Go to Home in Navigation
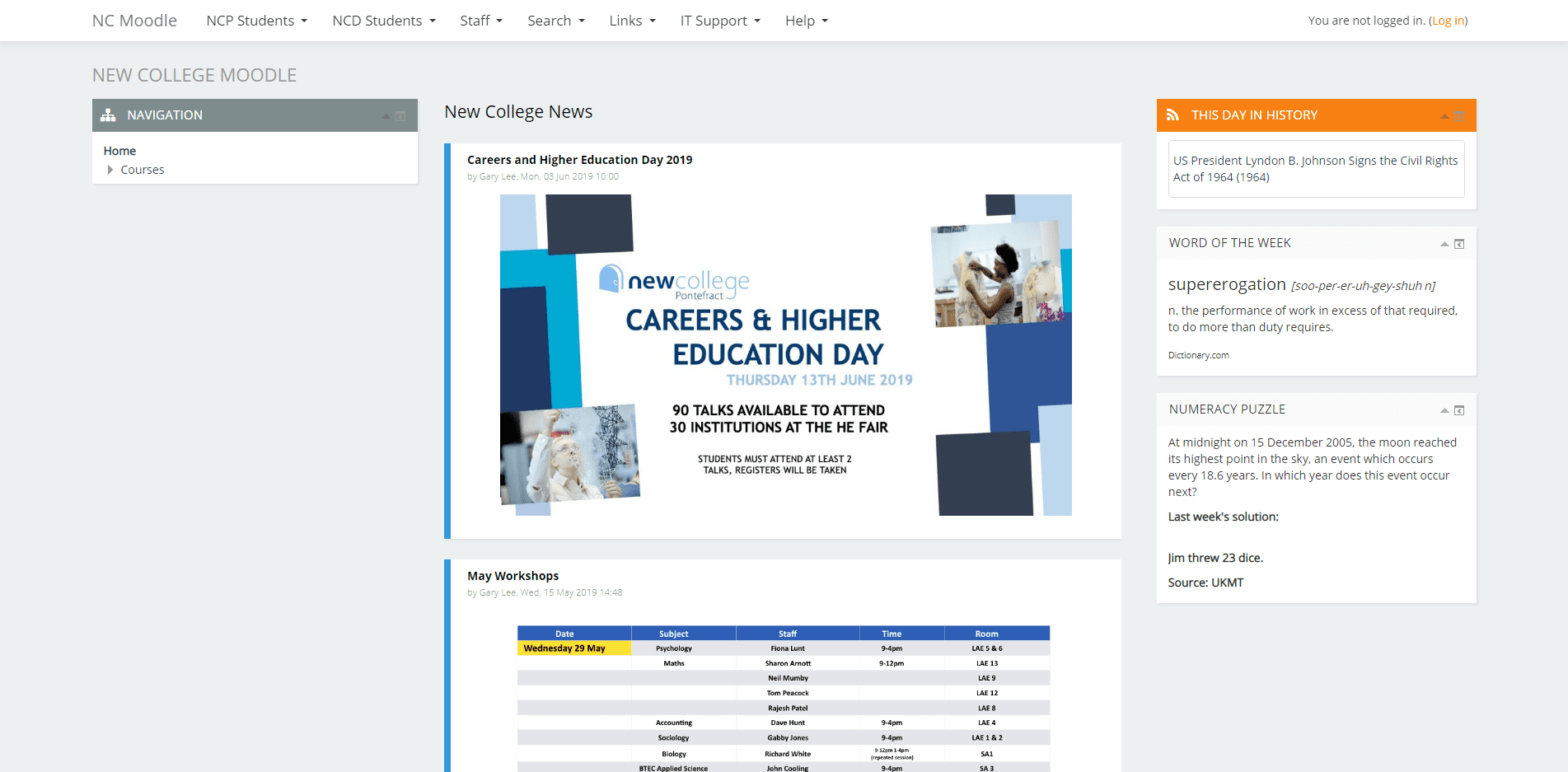The image size is (1568, 772). tap(119, 151)
